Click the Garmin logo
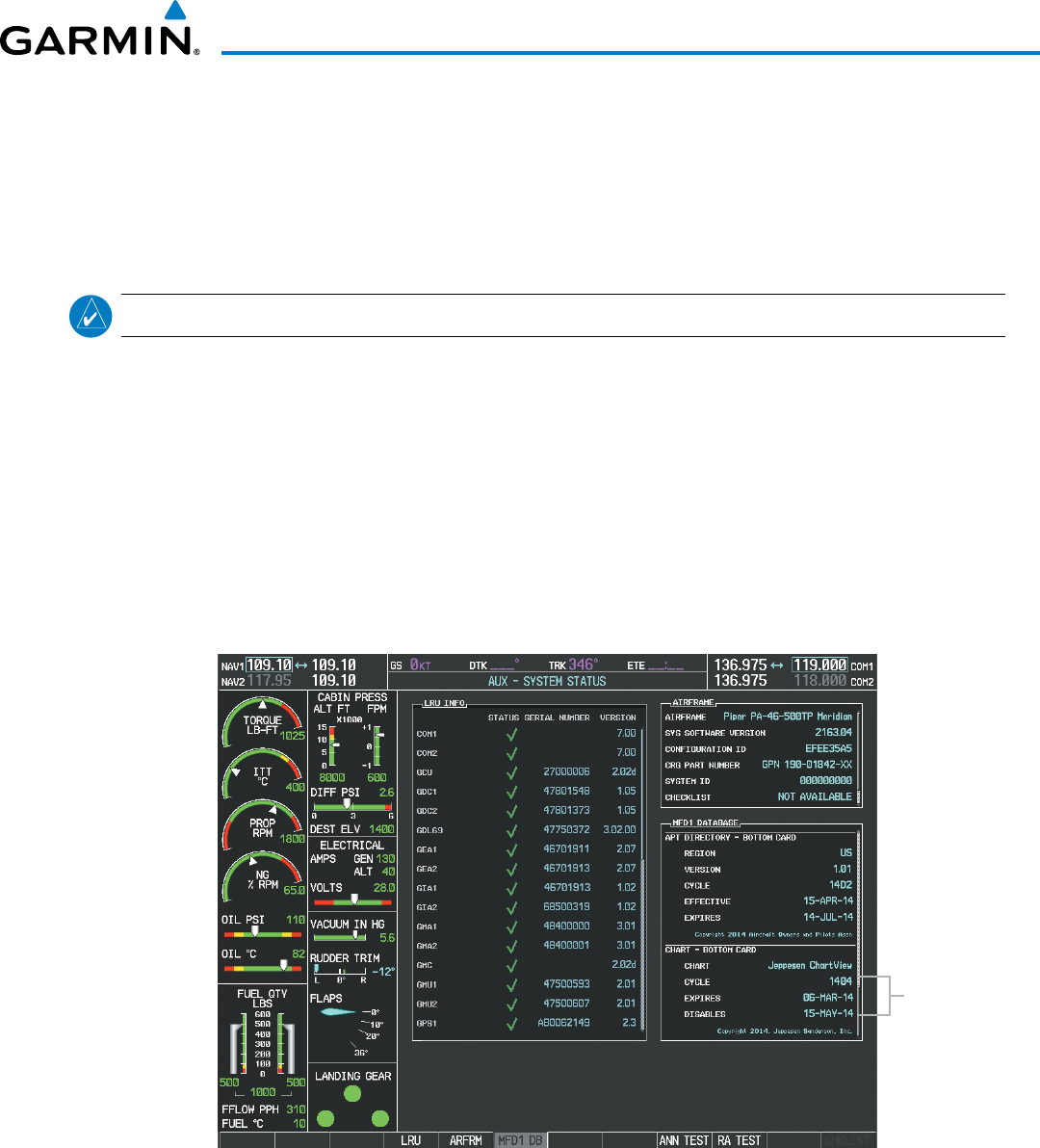Image resolution: width=1040 pixels, height=1148 pixels. pos(99,29)
